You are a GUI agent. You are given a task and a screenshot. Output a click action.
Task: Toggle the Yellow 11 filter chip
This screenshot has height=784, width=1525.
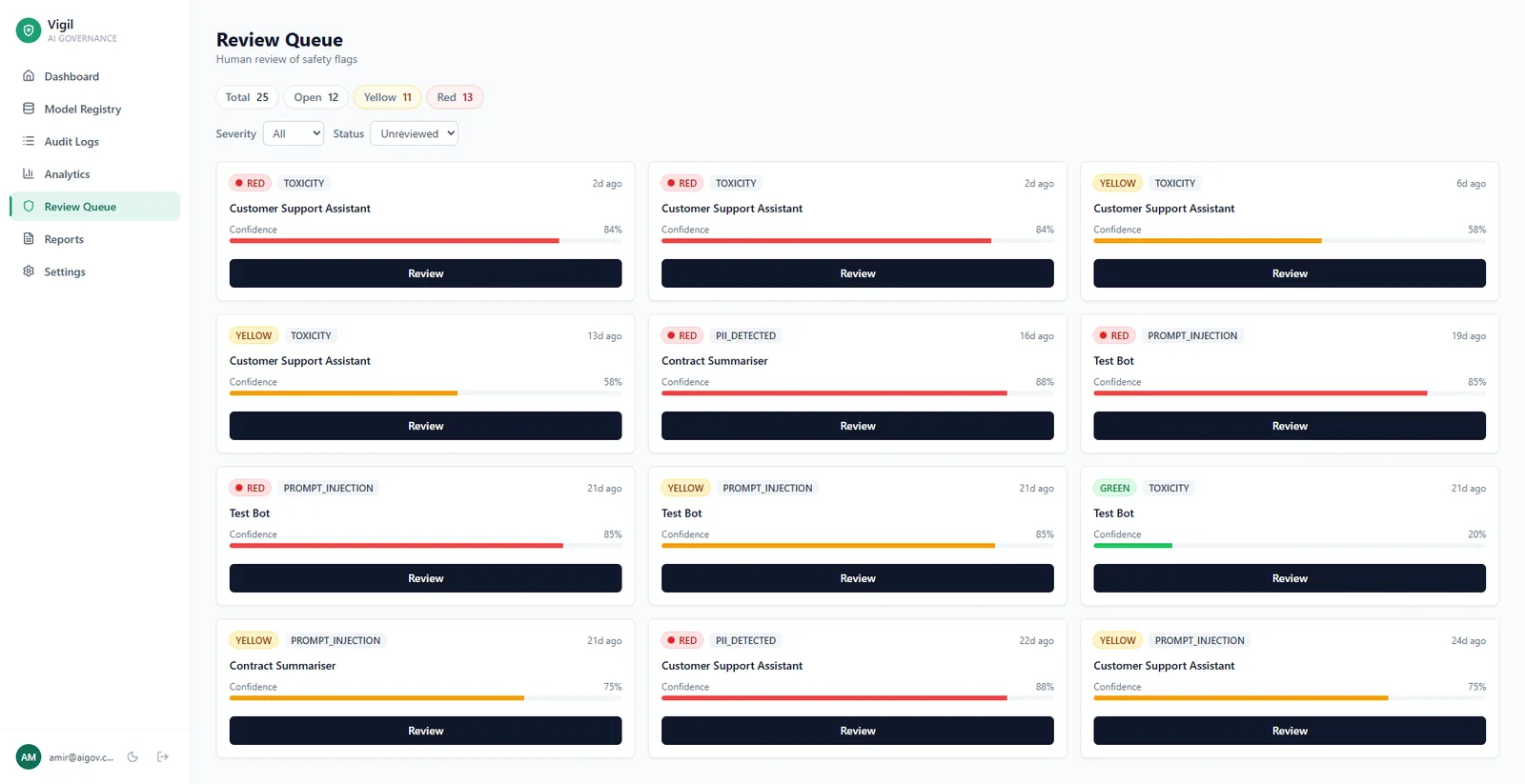(x=387, y=97)
